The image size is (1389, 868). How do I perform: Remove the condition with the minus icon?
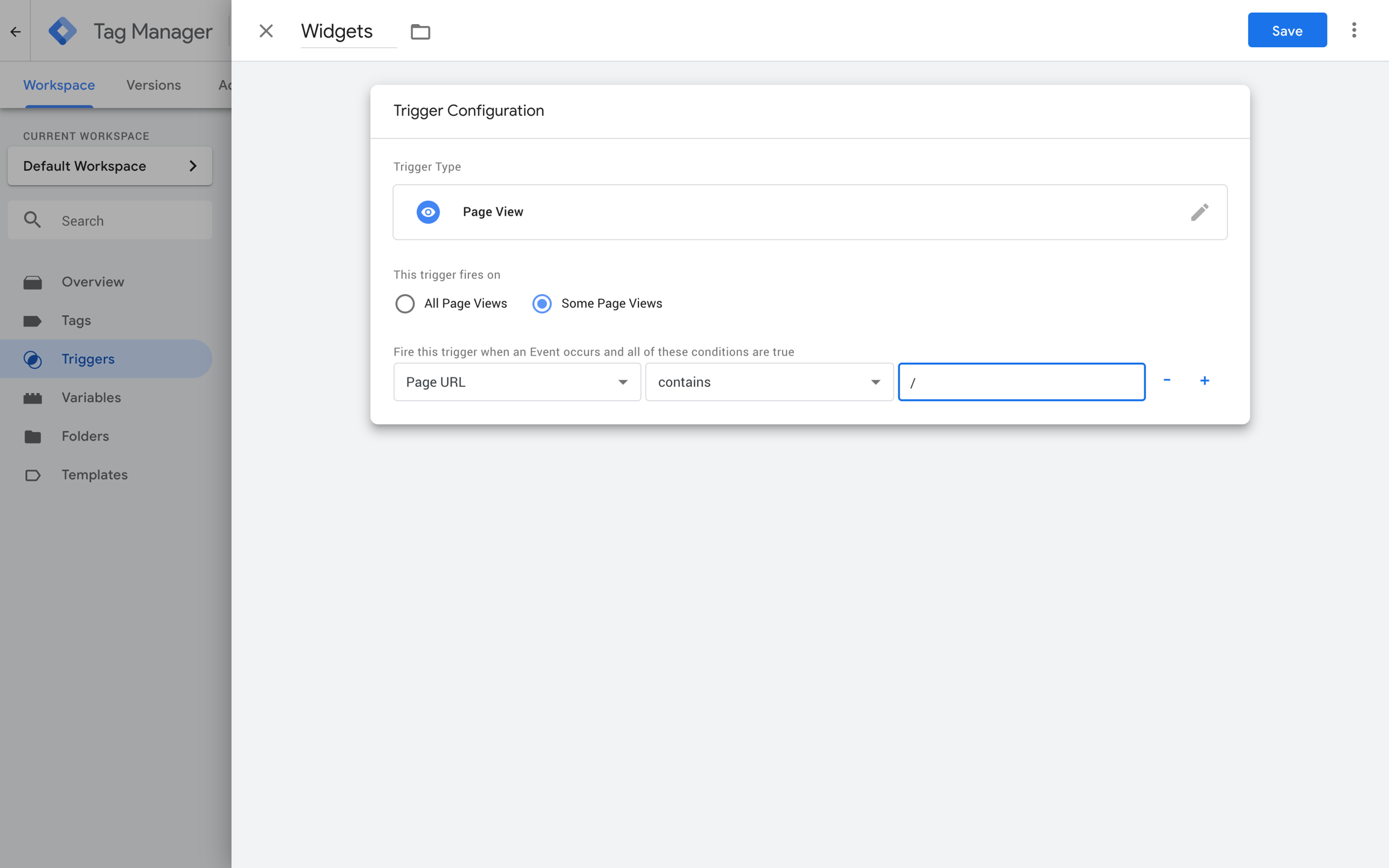(x=1167, y=380)
